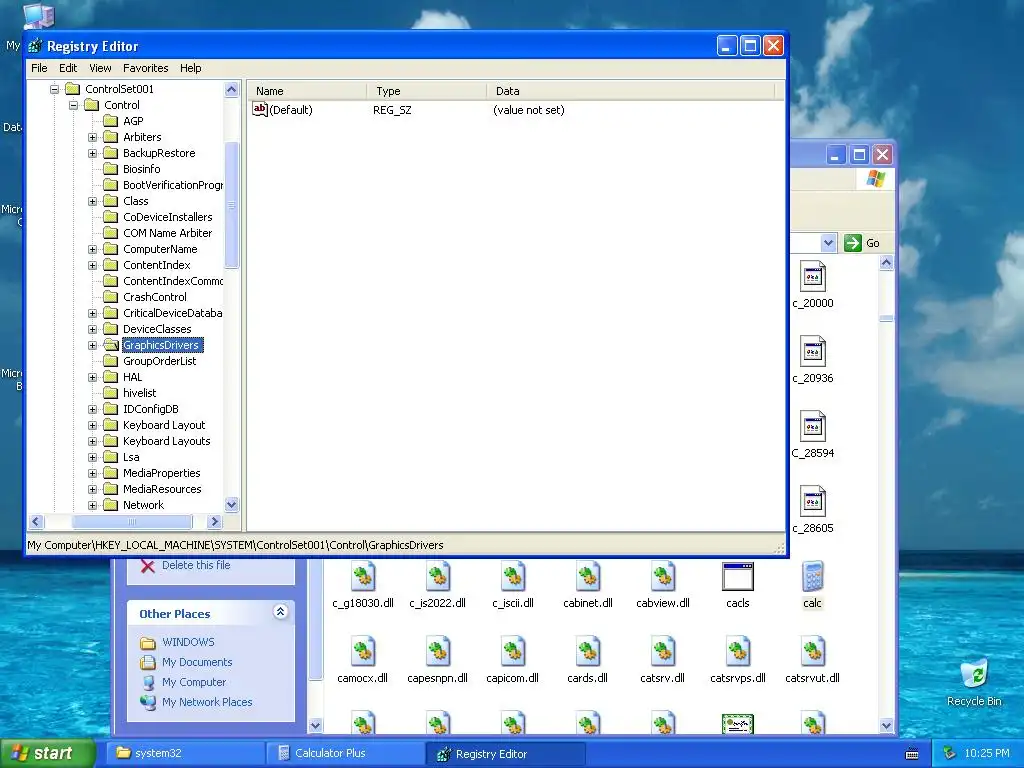Image resolution: width=1024 pixels, height=768 pixels.
Task: Open the File menu in Registry Editor
Action: [39, 68]
